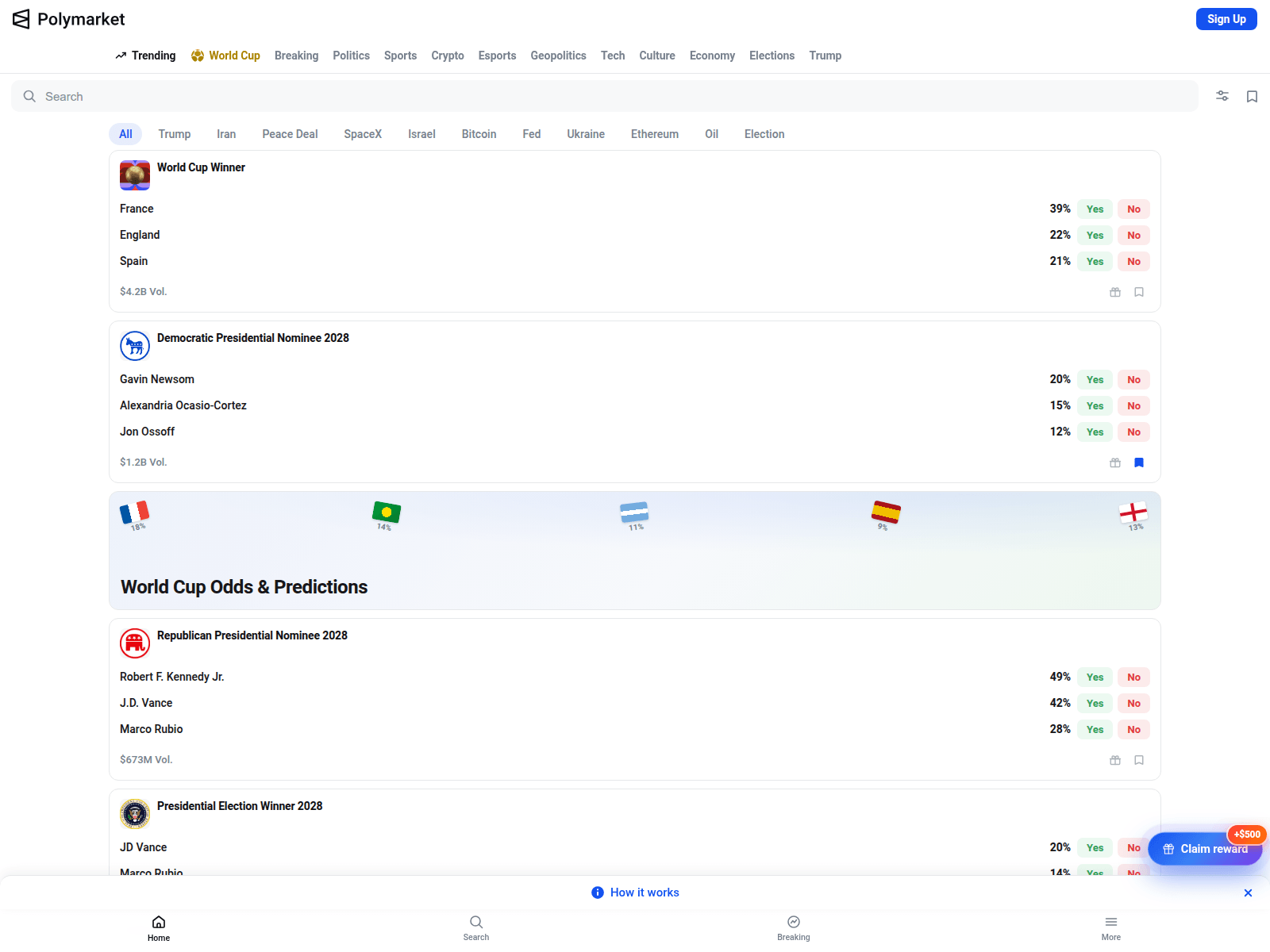The image size is (1270, 952).
Task: Select the Ukraine filter chip
Action: (x=586, y=134)
